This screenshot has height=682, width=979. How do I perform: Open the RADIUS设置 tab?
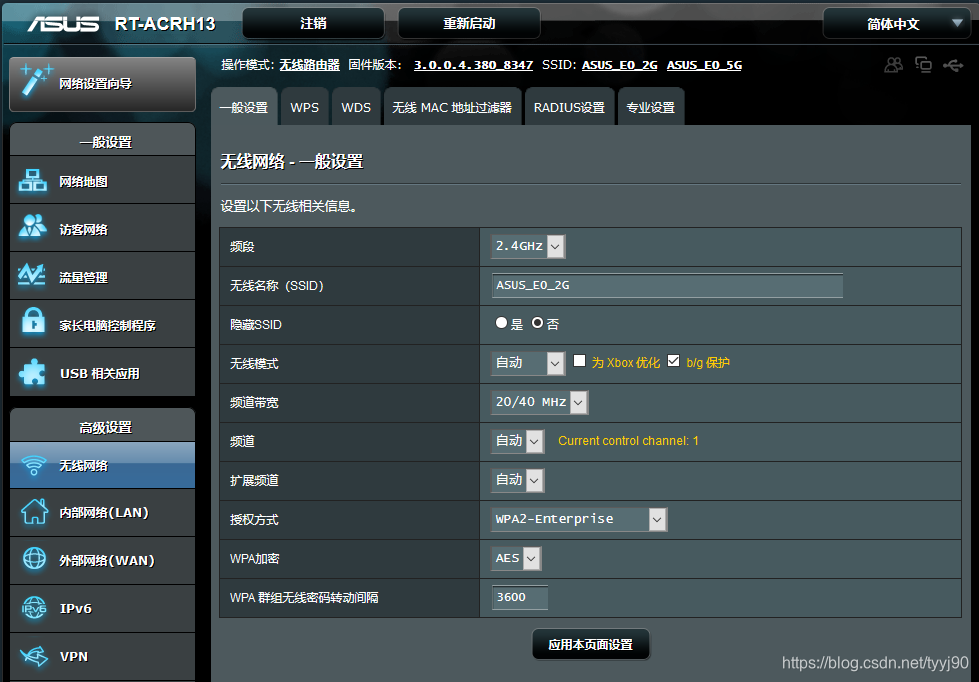[569, 107]
